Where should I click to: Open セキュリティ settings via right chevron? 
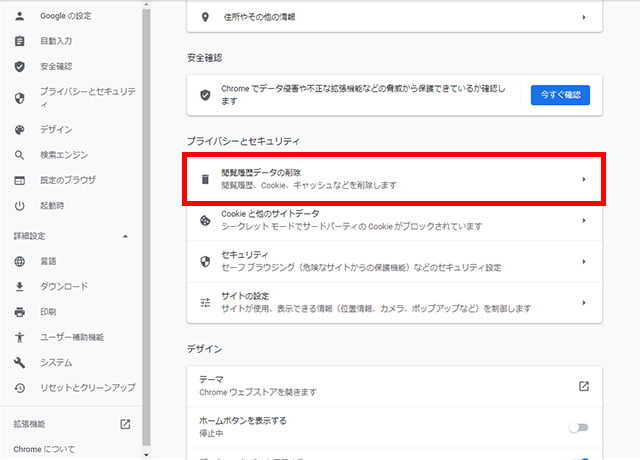[x=584, y=262]
